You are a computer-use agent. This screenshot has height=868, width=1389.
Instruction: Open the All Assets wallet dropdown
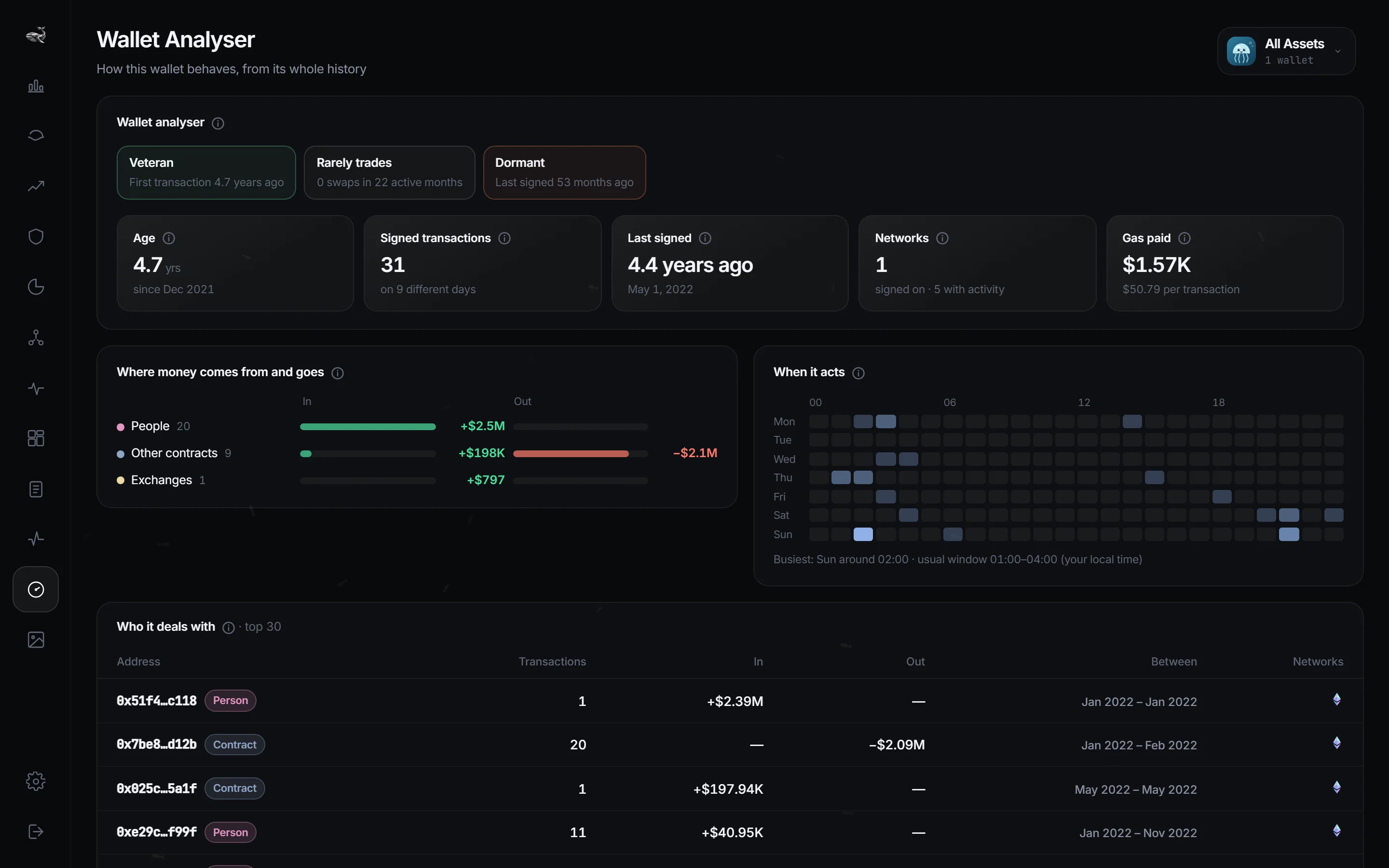pos(1286,51)
